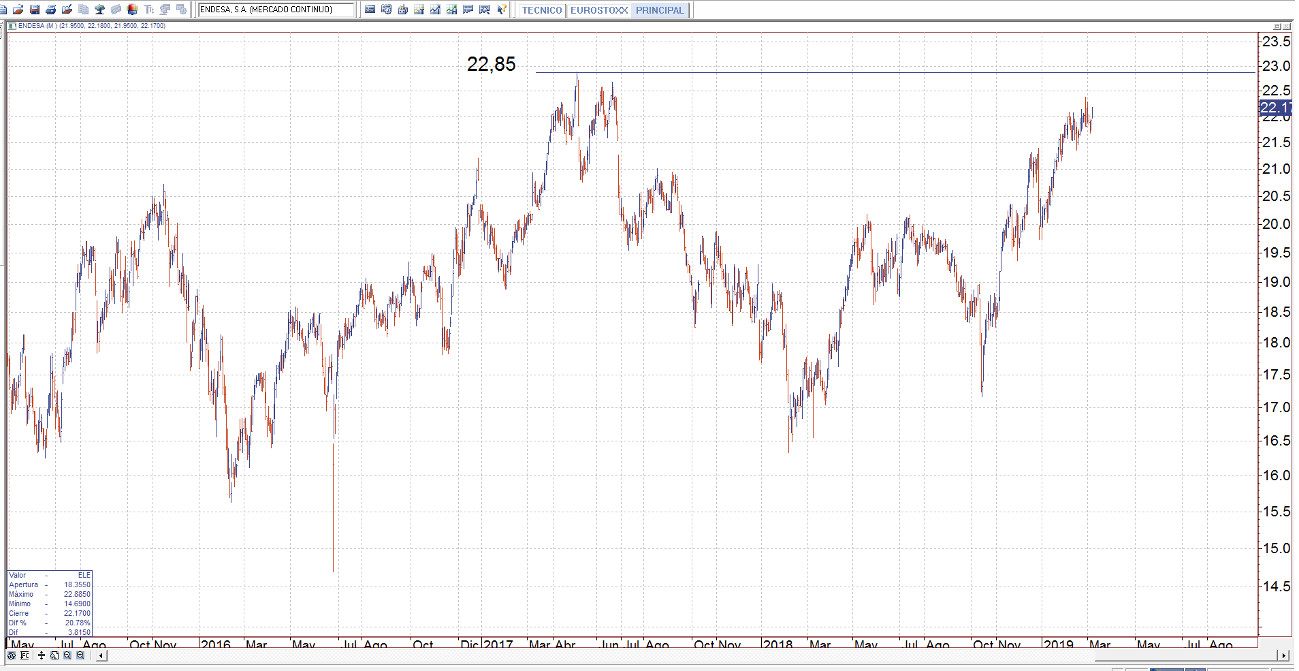Click the open folder icon in toolbar
1299x671 pixels.
click(x=18, y=9)
